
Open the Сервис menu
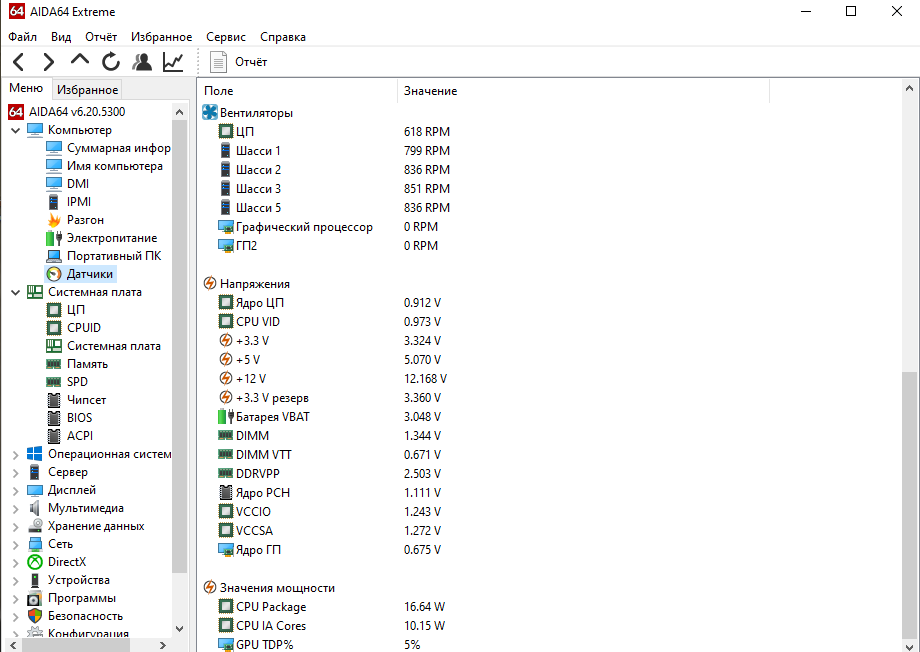226,37
